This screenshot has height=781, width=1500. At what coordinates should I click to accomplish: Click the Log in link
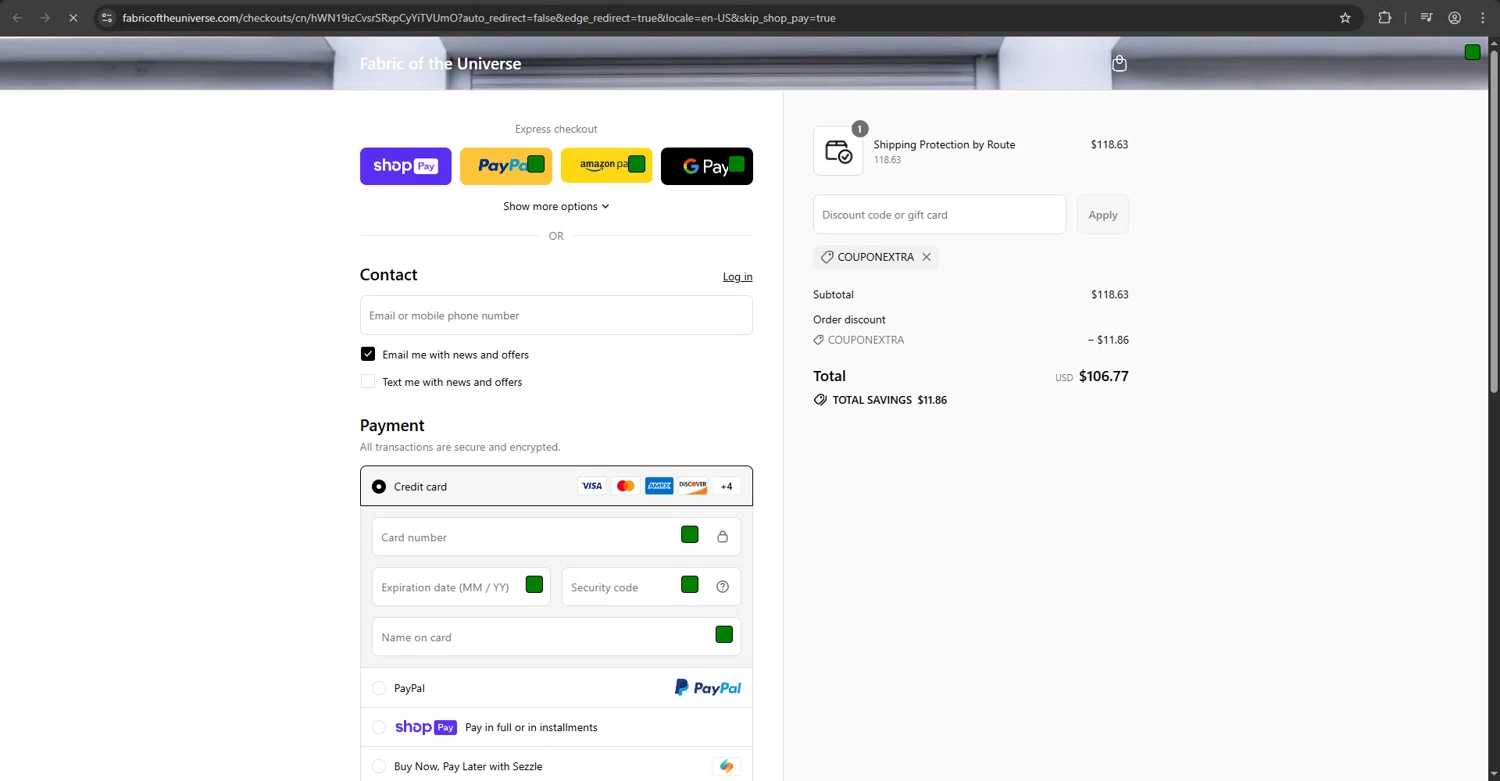[x=738, y=277]
